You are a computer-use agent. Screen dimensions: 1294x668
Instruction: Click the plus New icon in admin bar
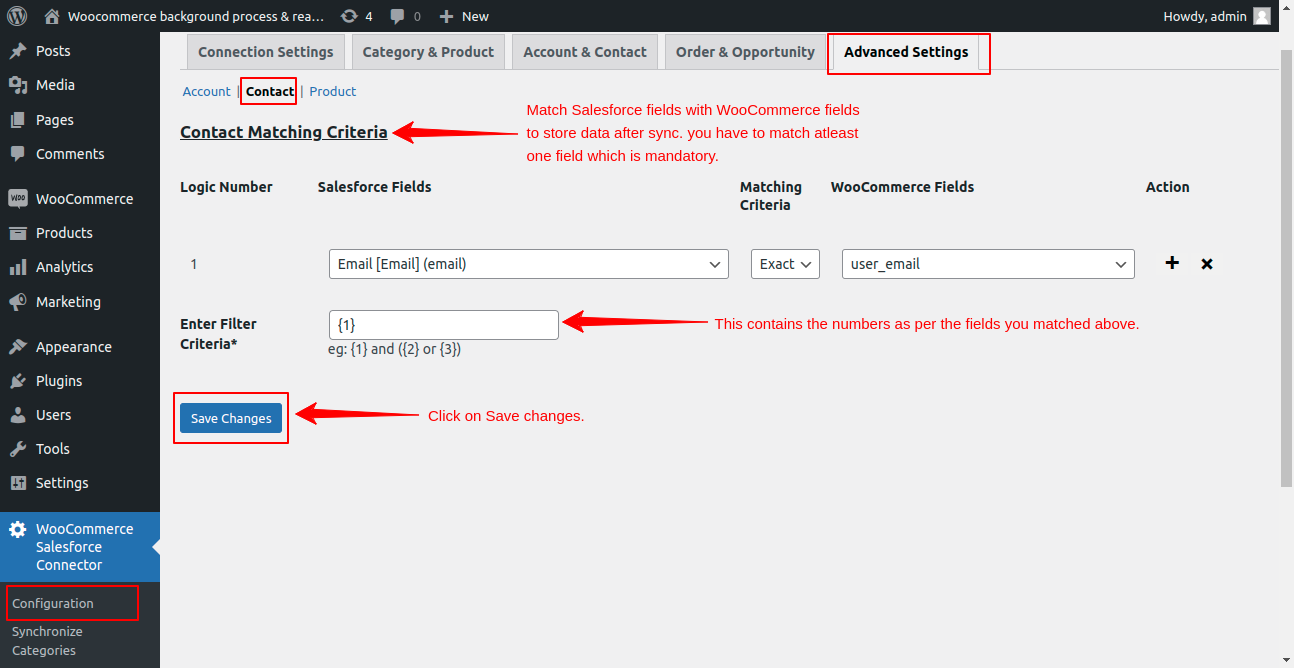pyautogui.click(x=446, y=16)
